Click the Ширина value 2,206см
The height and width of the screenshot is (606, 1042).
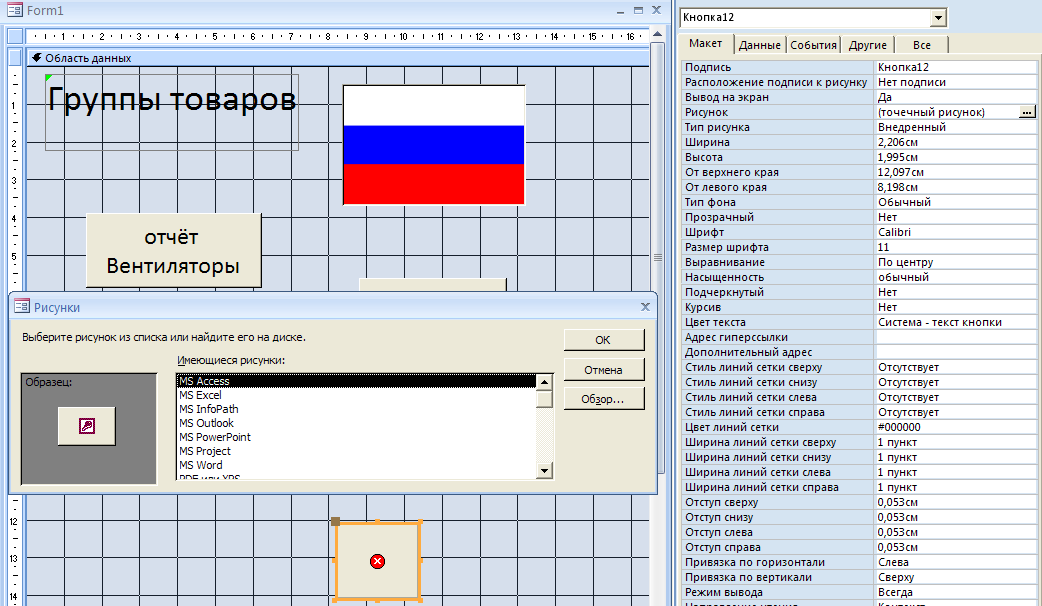point(956,142)
